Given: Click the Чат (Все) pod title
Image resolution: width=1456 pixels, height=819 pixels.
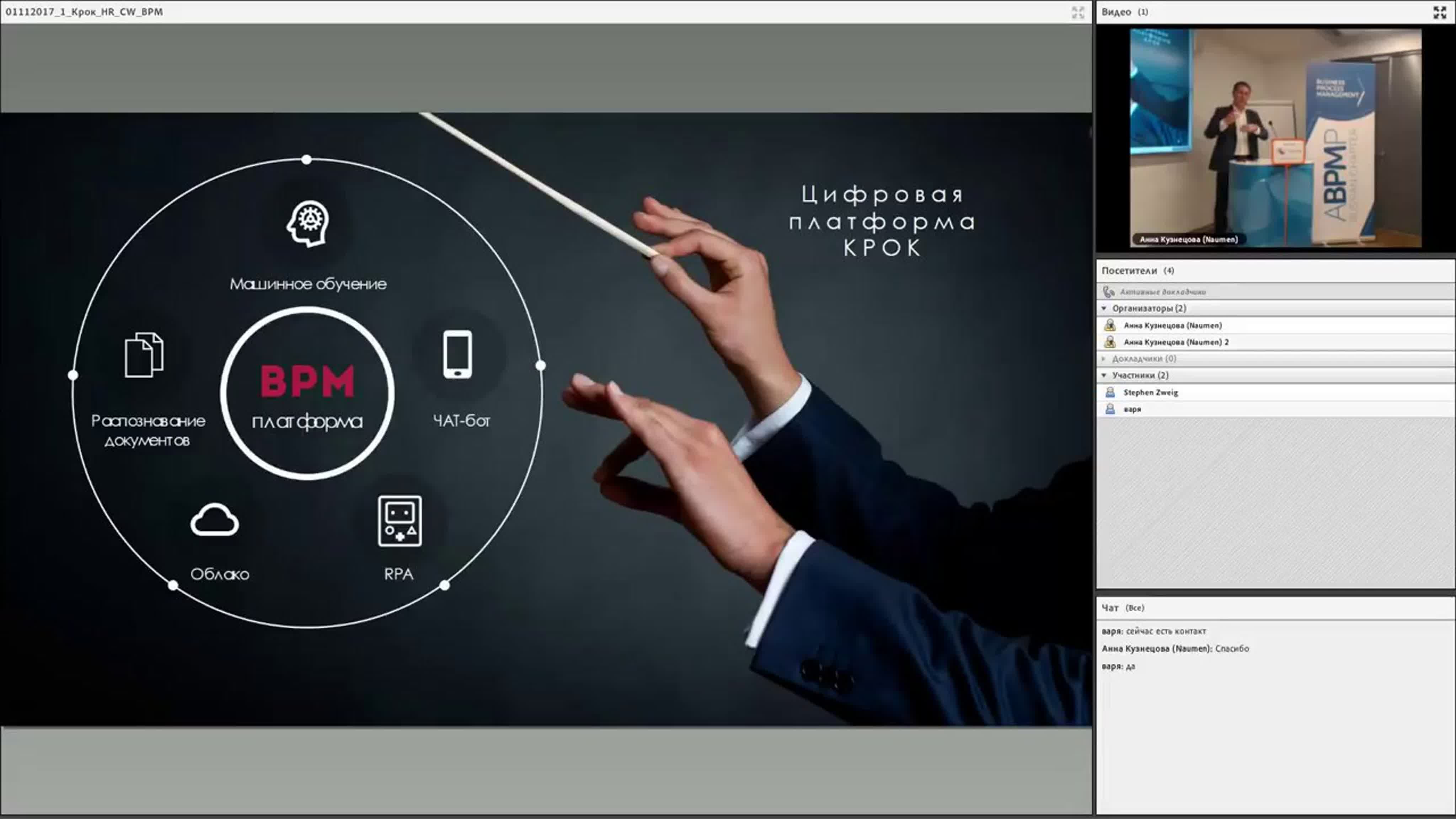Looking at the screenshot, I should click(1123, 607).
